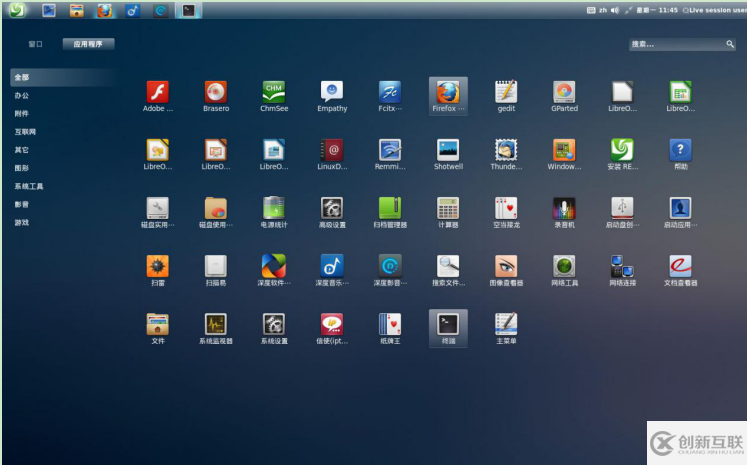This screenshot has height=465, width=747.
Task: Open gedit text editor
Action: point(506,92)
